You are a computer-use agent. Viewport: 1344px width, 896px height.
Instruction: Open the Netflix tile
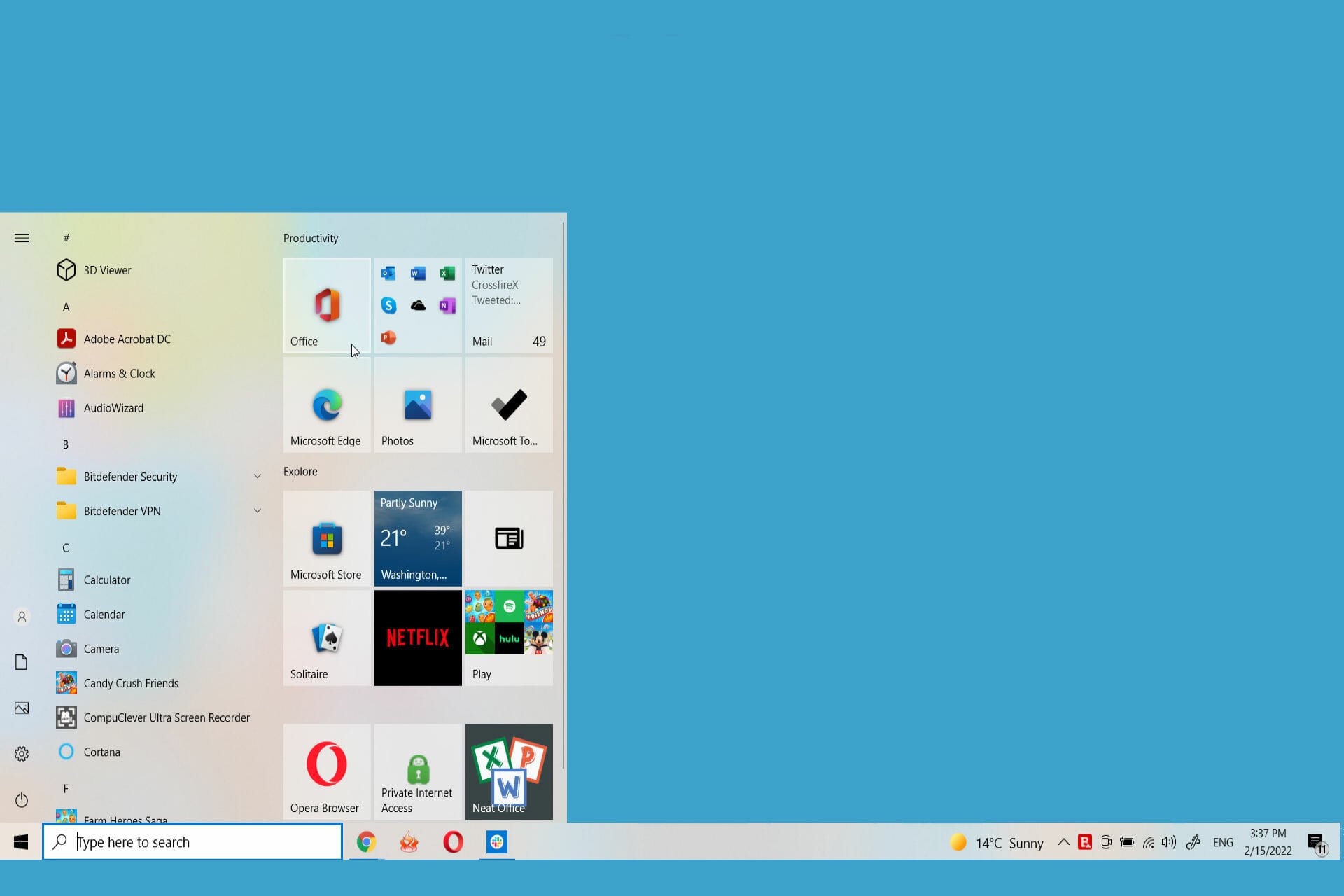tap(418, 638)
